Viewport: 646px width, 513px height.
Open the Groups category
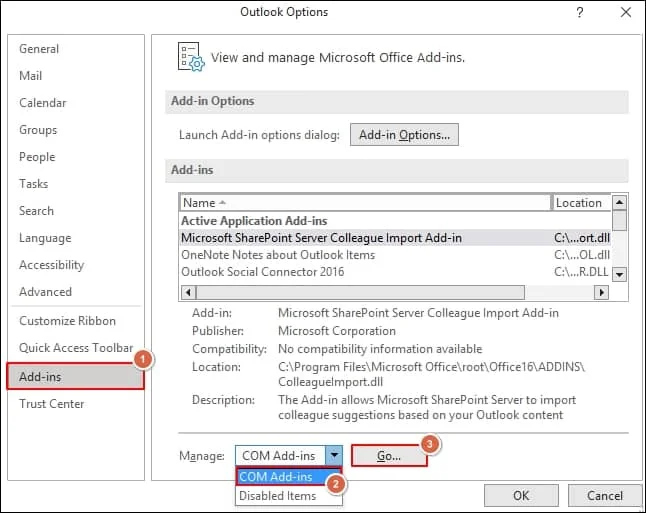point(38,130)
